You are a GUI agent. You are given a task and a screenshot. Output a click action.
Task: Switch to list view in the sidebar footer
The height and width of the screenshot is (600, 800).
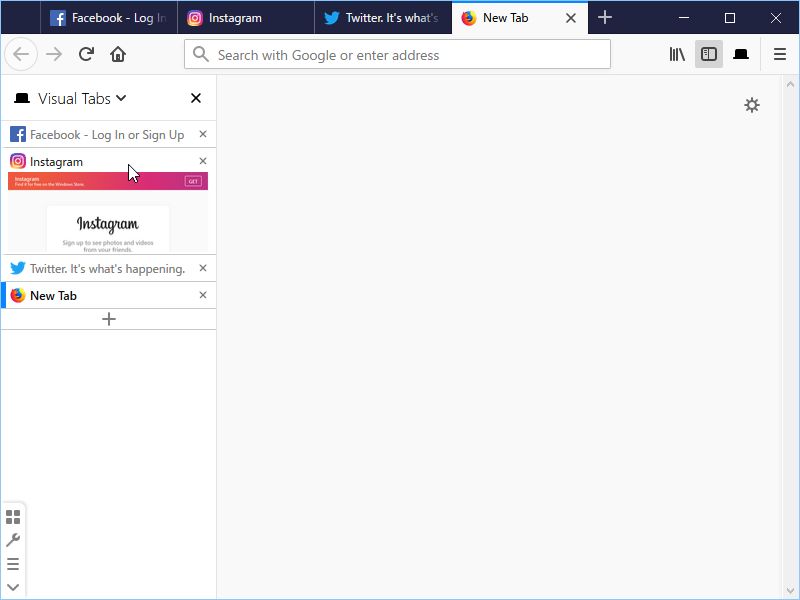[x=13, y=562]
